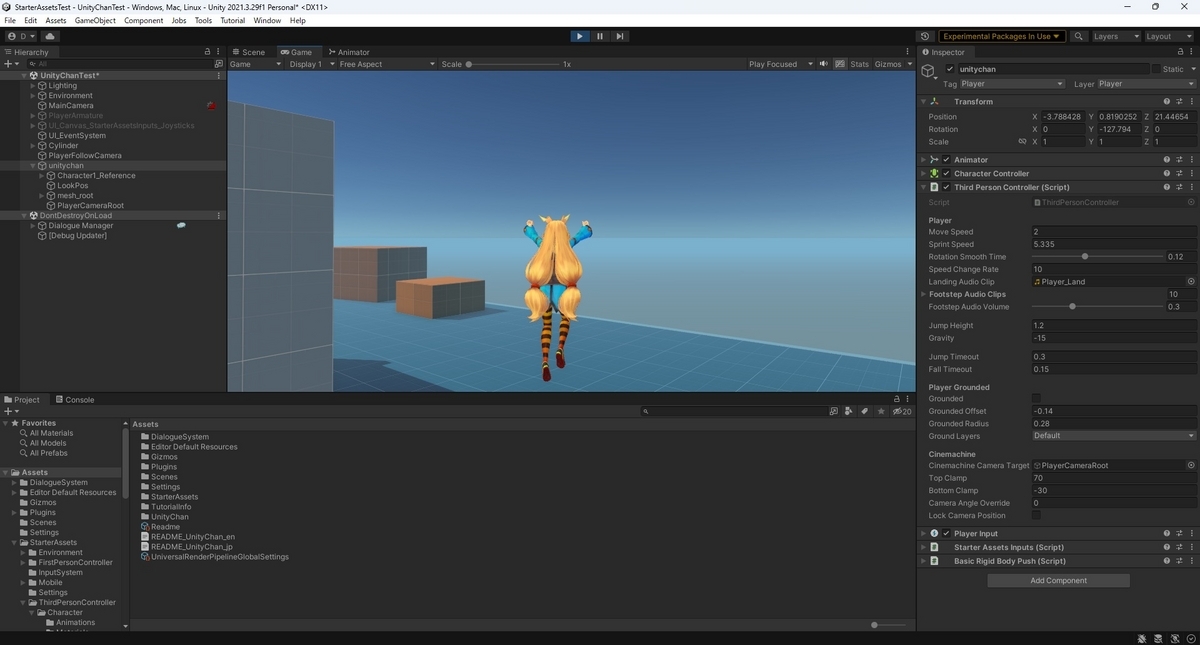Open Third Person Controller help icon

pyautogui.click(x=1166, y=187)
